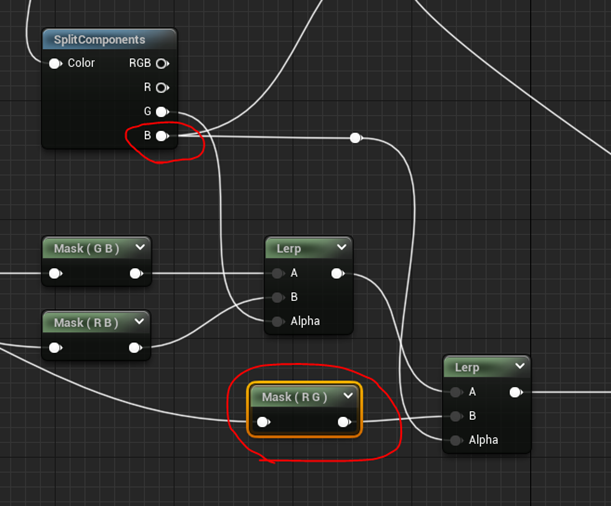The width and height of the screenshot is (611, 506).
Task: Click the SplitComponents Color input pin
Action: [x=55, y=63]
